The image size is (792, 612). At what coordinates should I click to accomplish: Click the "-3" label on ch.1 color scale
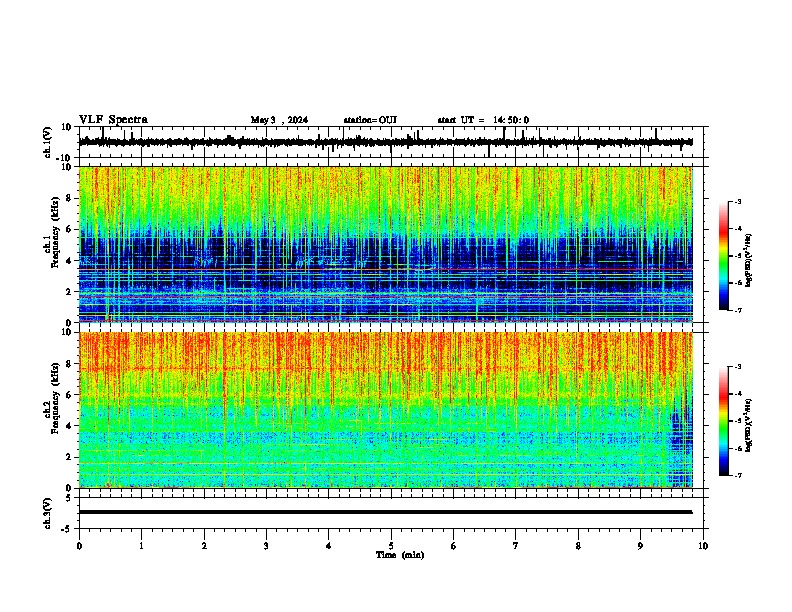click(738, 202)
